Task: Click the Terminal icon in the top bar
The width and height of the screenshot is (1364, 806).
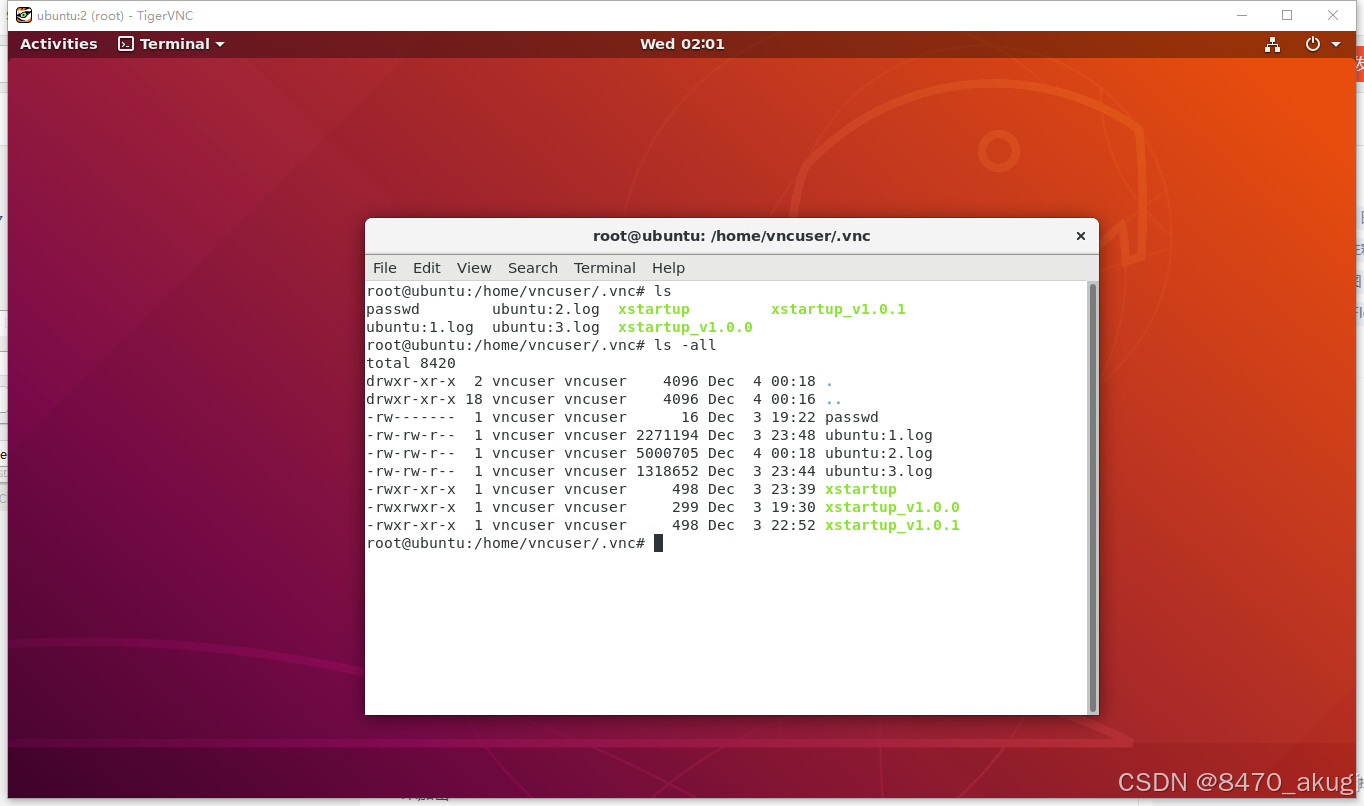Action: [x=125, y=44]
